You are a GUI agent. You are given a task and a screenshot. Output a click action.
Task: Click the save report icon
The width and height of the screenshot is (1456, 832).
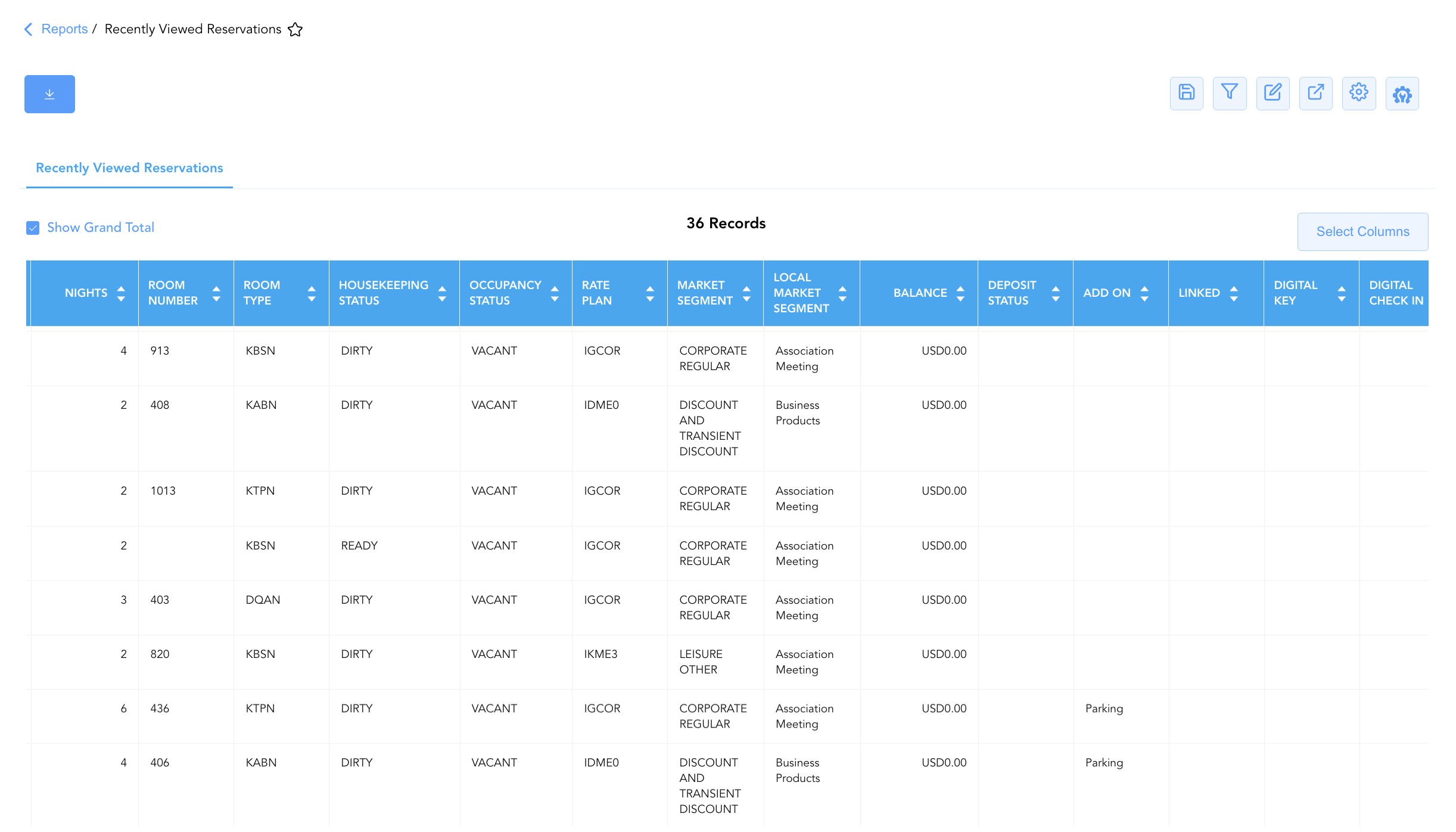coord(1186,93)
